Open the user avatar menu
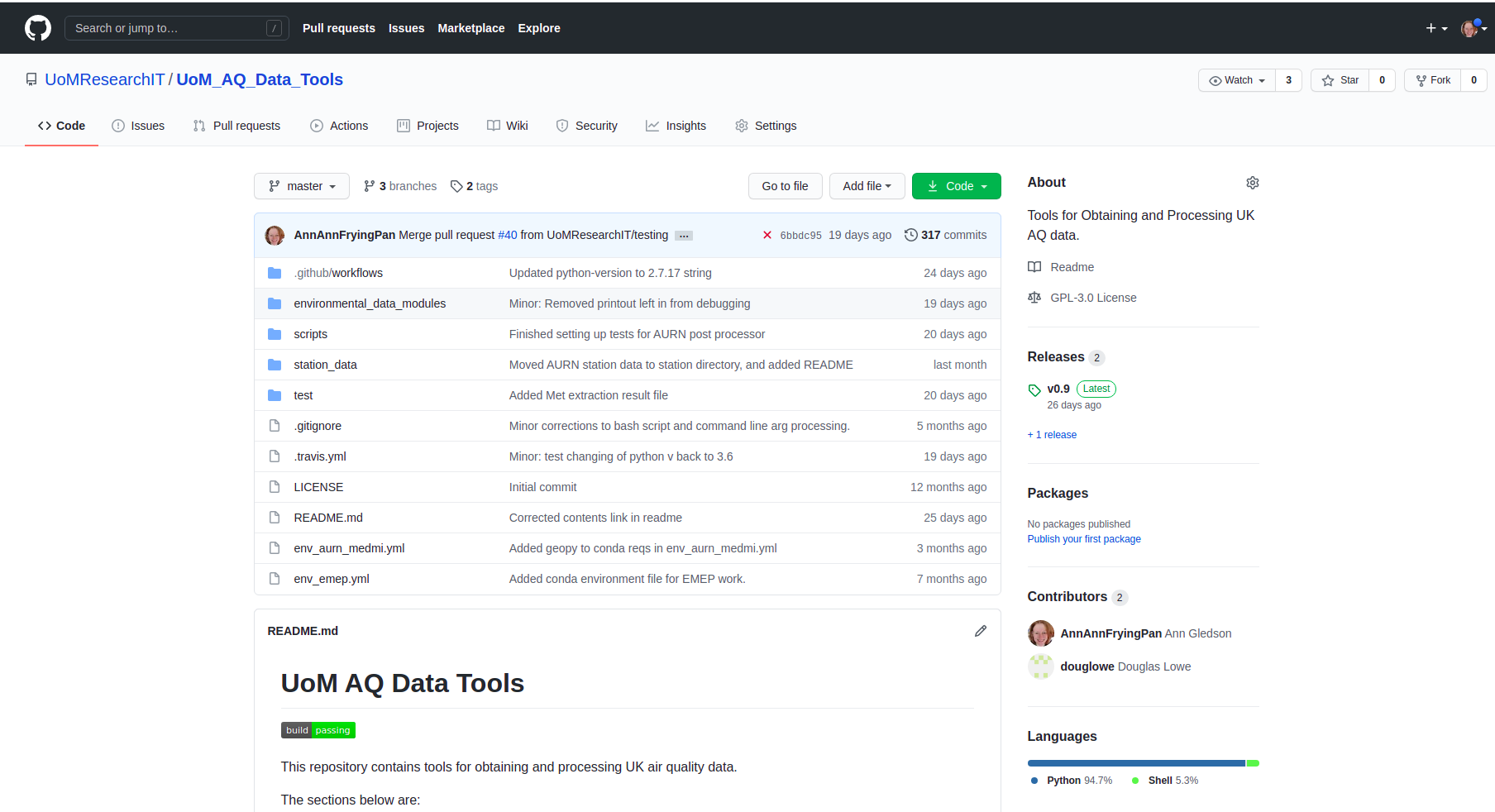Screen dimensions: 1495x812 [1474, 28]
